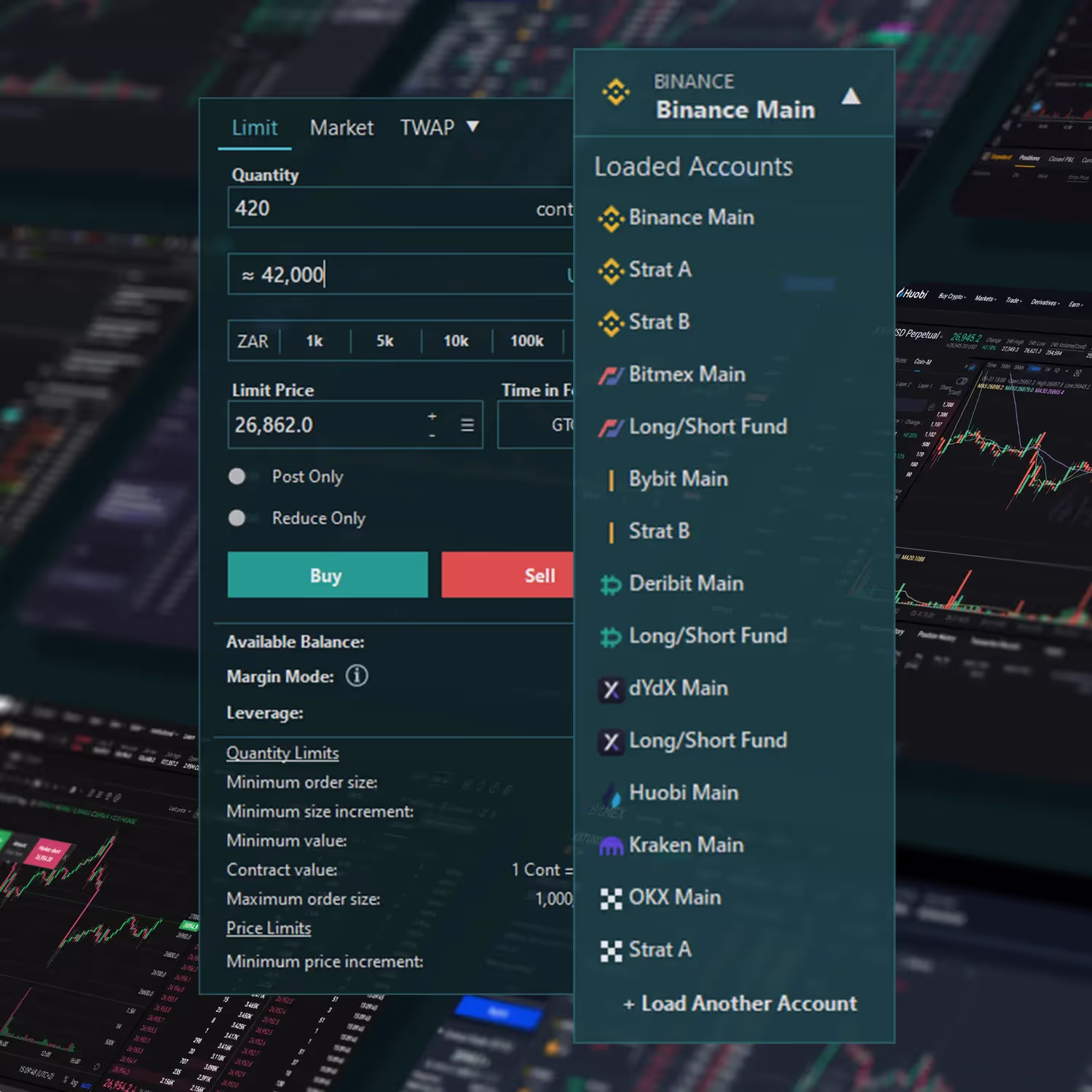The image size is (1092, 1092).
Task: Open the Price Limits link
Action: (269, 928)
